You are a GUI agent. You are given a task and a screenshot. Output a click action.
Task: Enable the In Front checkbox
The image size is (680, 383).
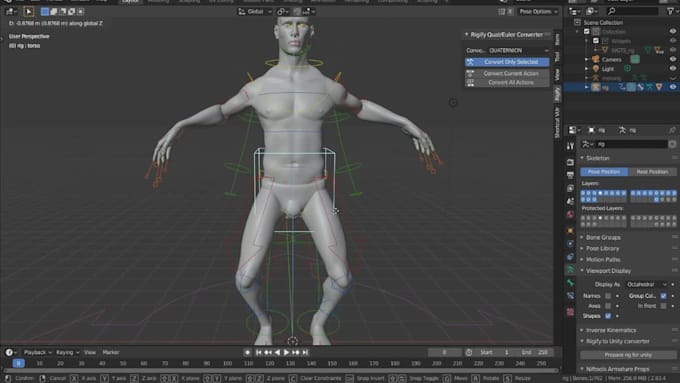(664, 306)
